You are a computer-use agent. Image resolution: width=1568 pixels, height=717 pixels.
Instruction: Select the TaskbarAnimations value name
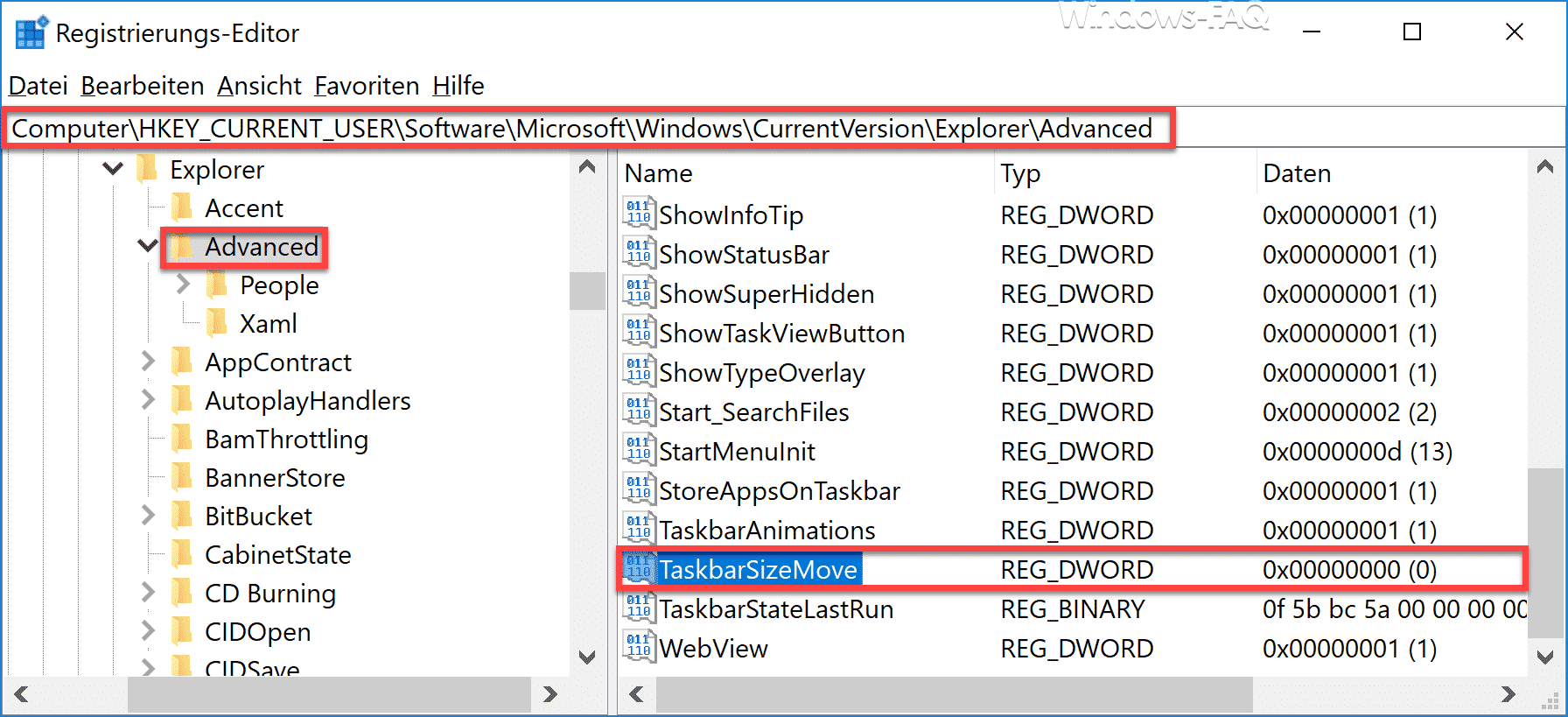click(767, 531)
